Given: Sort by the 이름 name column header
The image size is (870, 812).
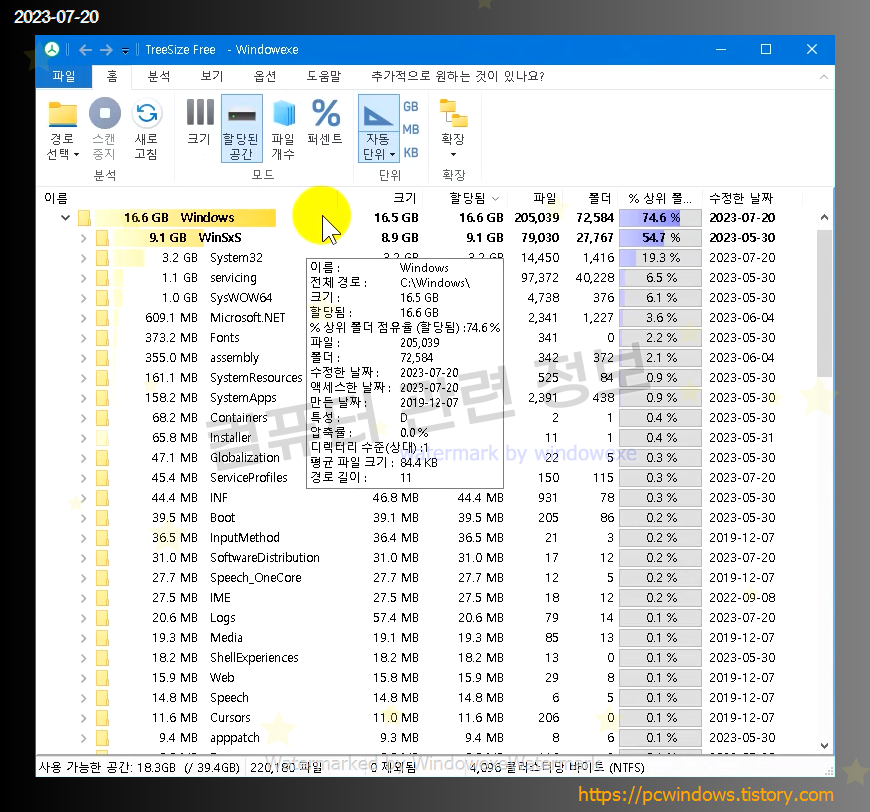Looking at the screenshot, I should pyautogui.click(x=55, y=198).
